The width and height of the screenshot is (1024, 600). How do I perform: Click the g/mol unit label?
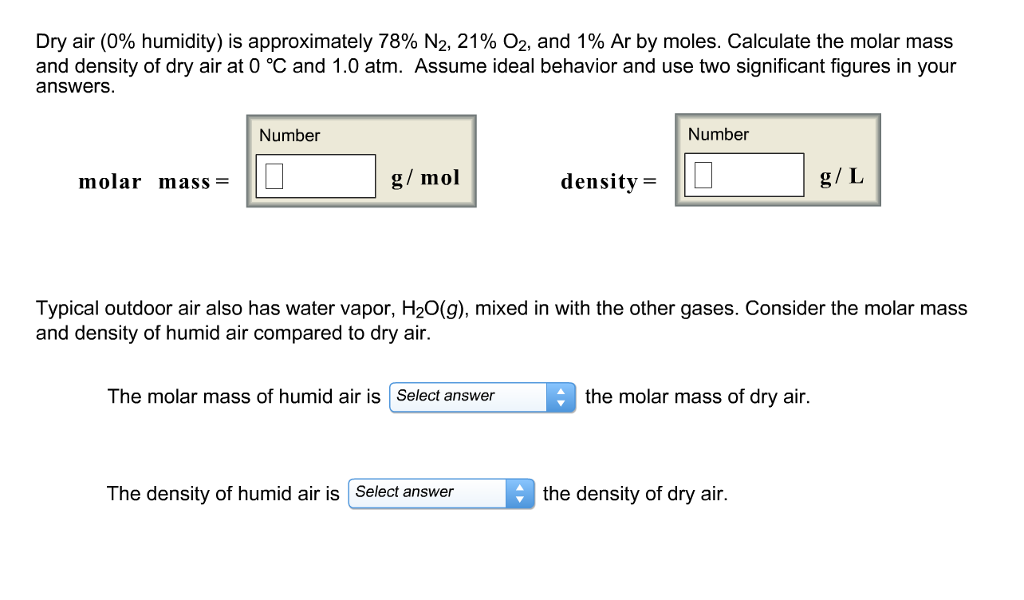[x=424, y=177]
